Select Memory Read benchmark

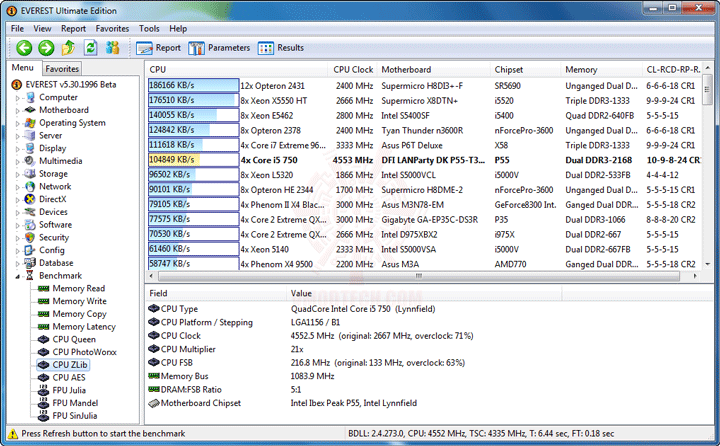79,288
